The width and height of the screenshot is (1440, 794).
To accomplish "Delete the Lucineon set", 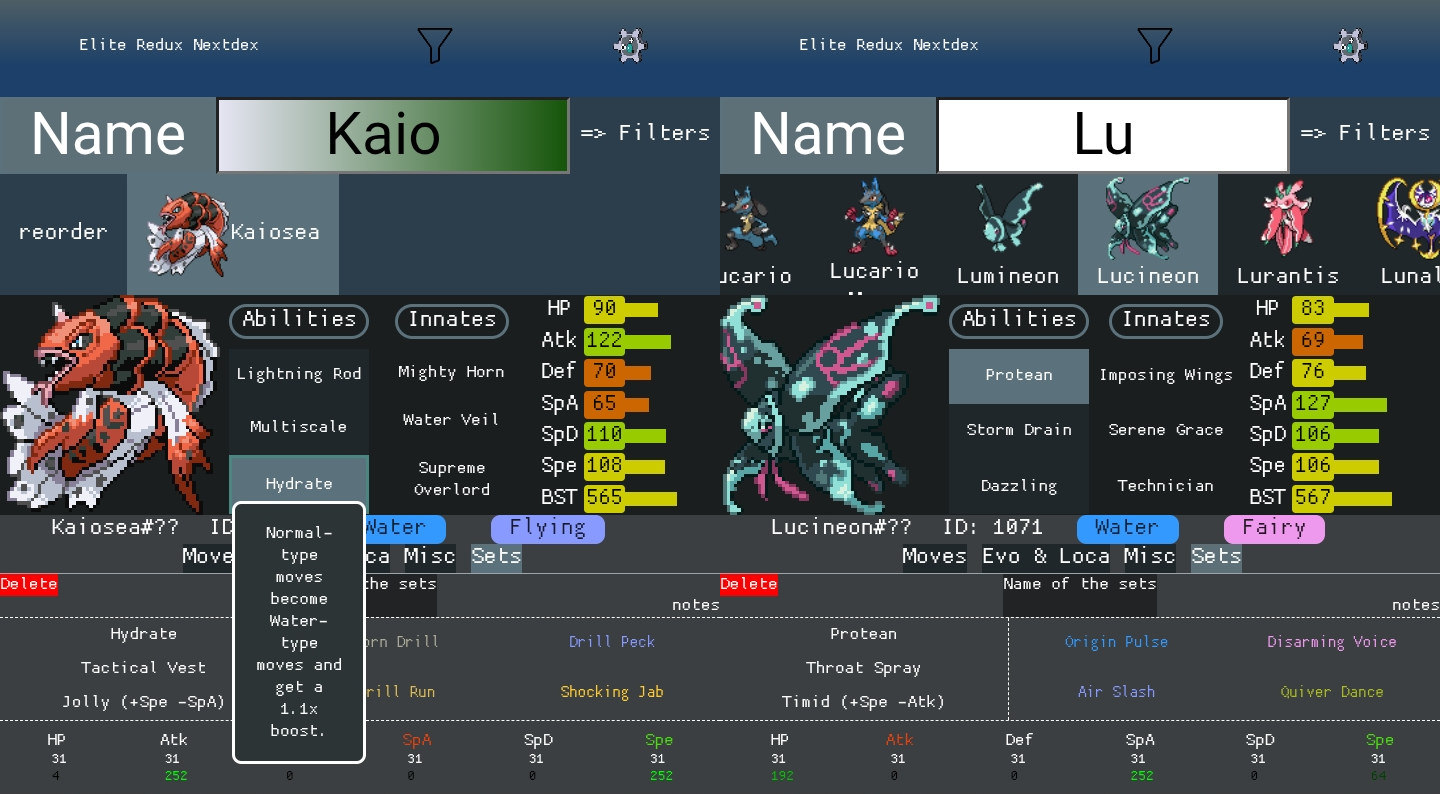I will (x=748, y=584).
